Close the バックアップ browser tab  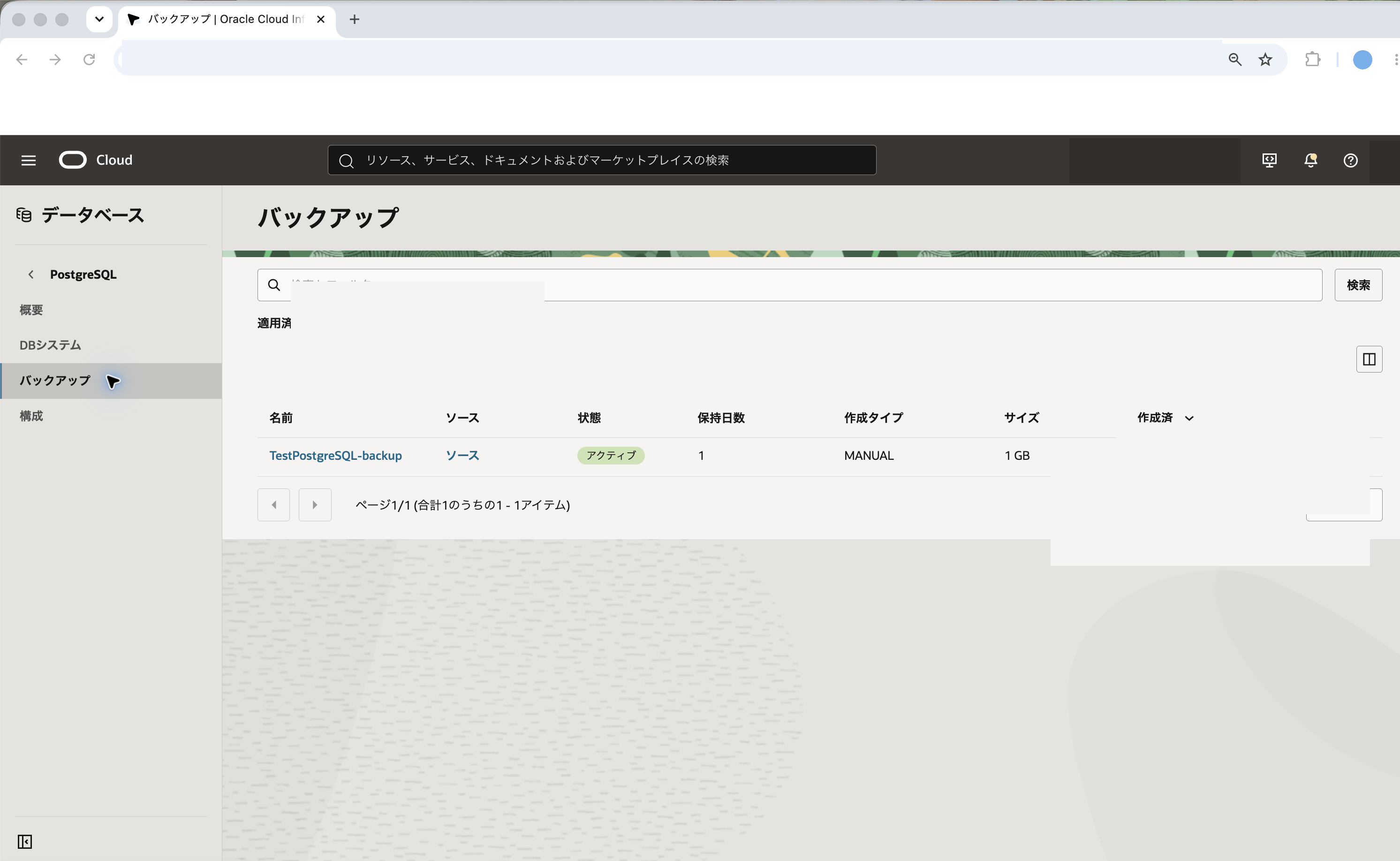pyautogui.click(x=321, y=19)
